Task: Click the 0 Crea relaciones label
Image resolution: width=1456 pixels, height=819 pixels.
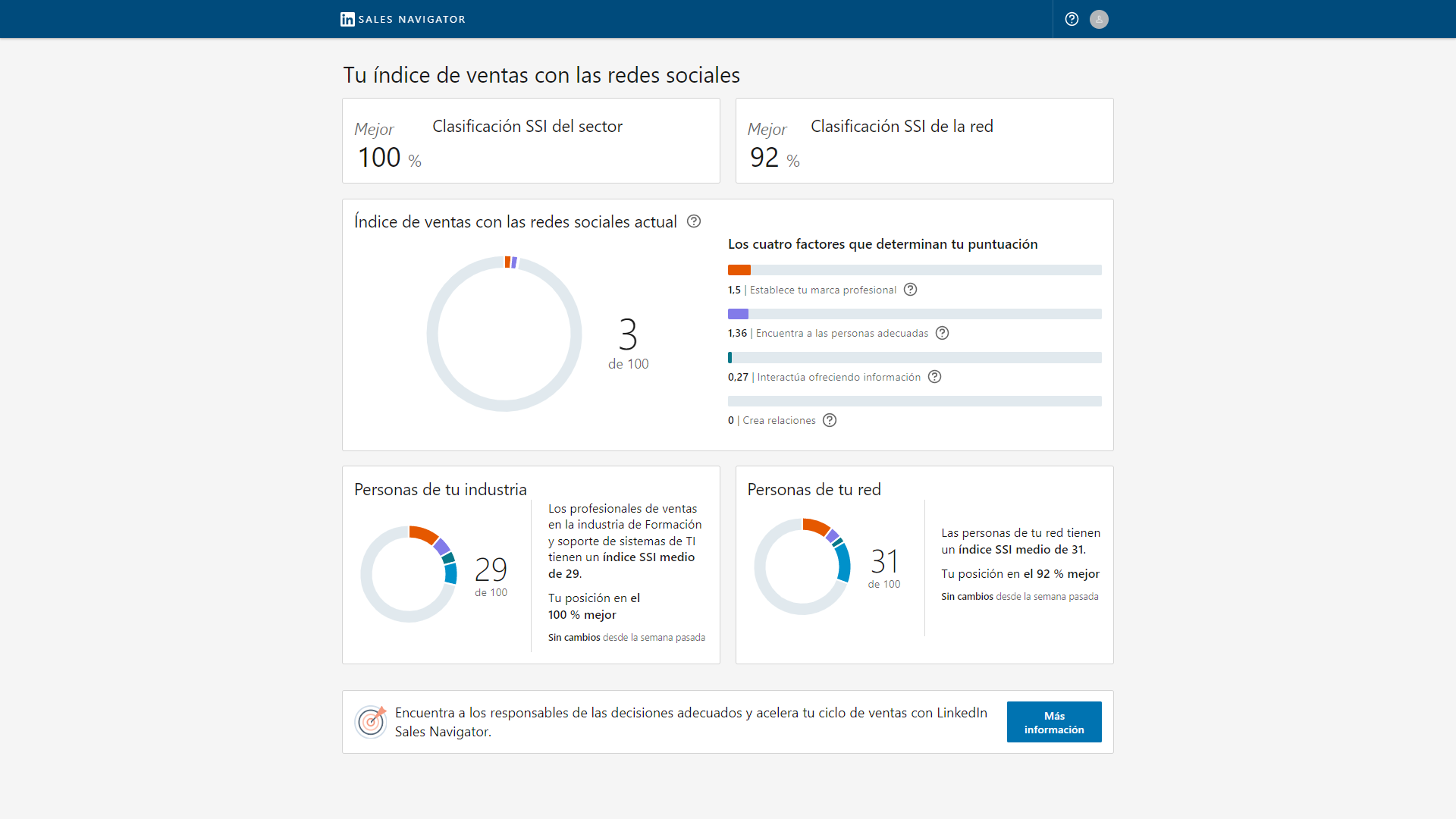Action: [772, 420]
